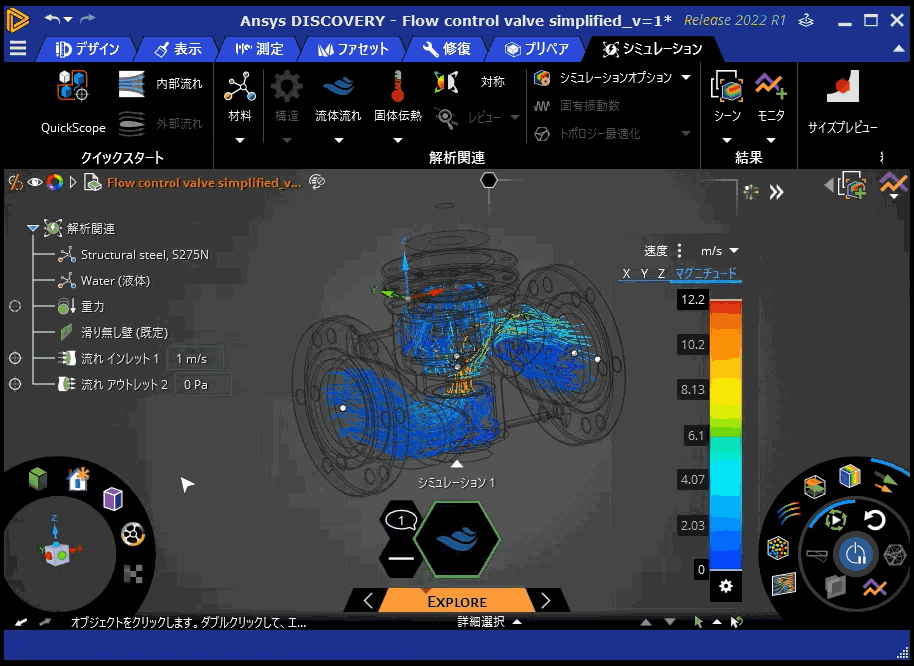This screenshot has width=914, height=666.
Task: Select the 外部流れ external flow option
Action: point(160,124)
